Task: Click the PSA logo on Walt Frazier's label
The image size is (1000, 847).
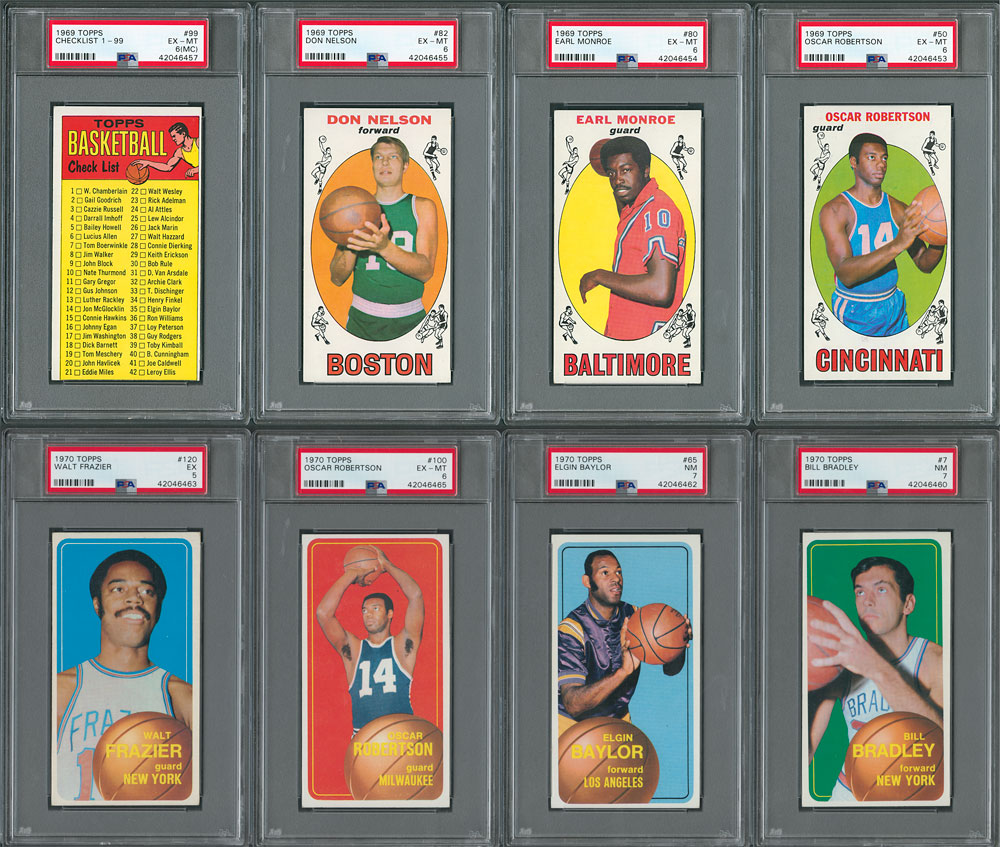Action: [127, 485]
